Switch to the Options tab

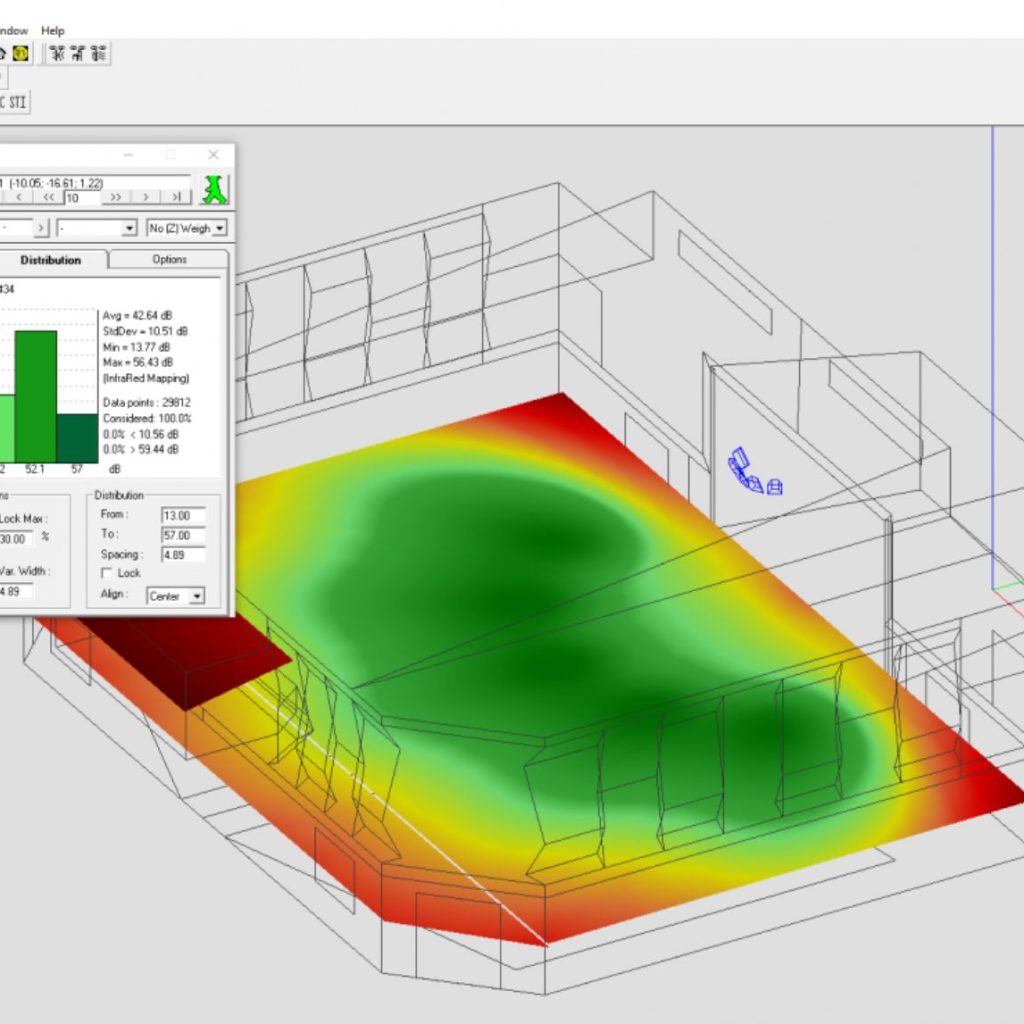tap(169, 259)
